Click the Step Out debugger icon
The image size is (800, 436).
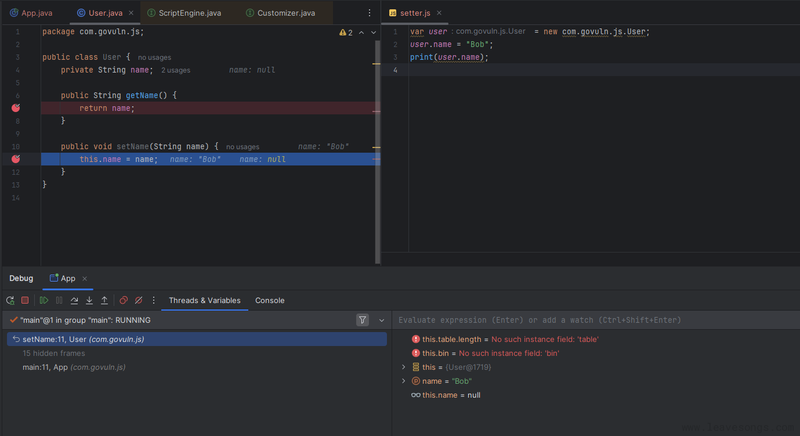pyautogui.click(x=104, y=300)
